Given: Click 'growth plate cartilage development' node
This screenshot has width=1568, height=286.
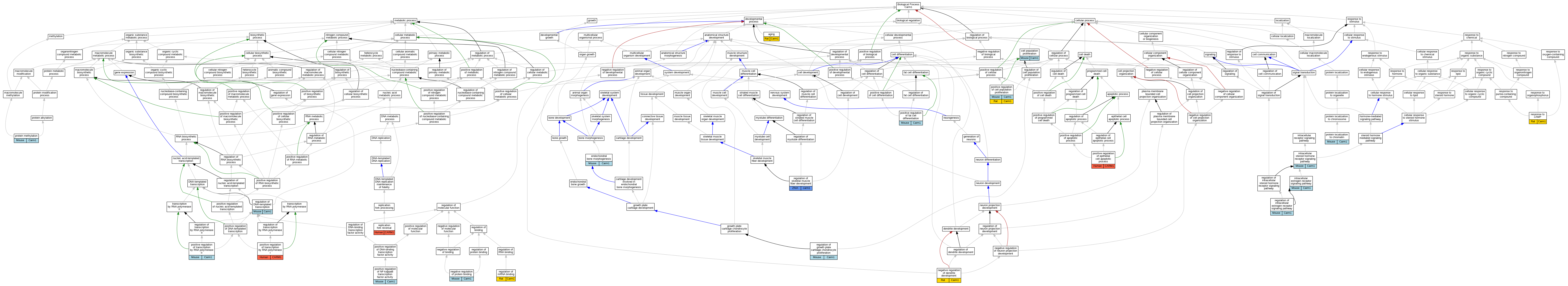Looking at the screenshot, I should [640, 207].
